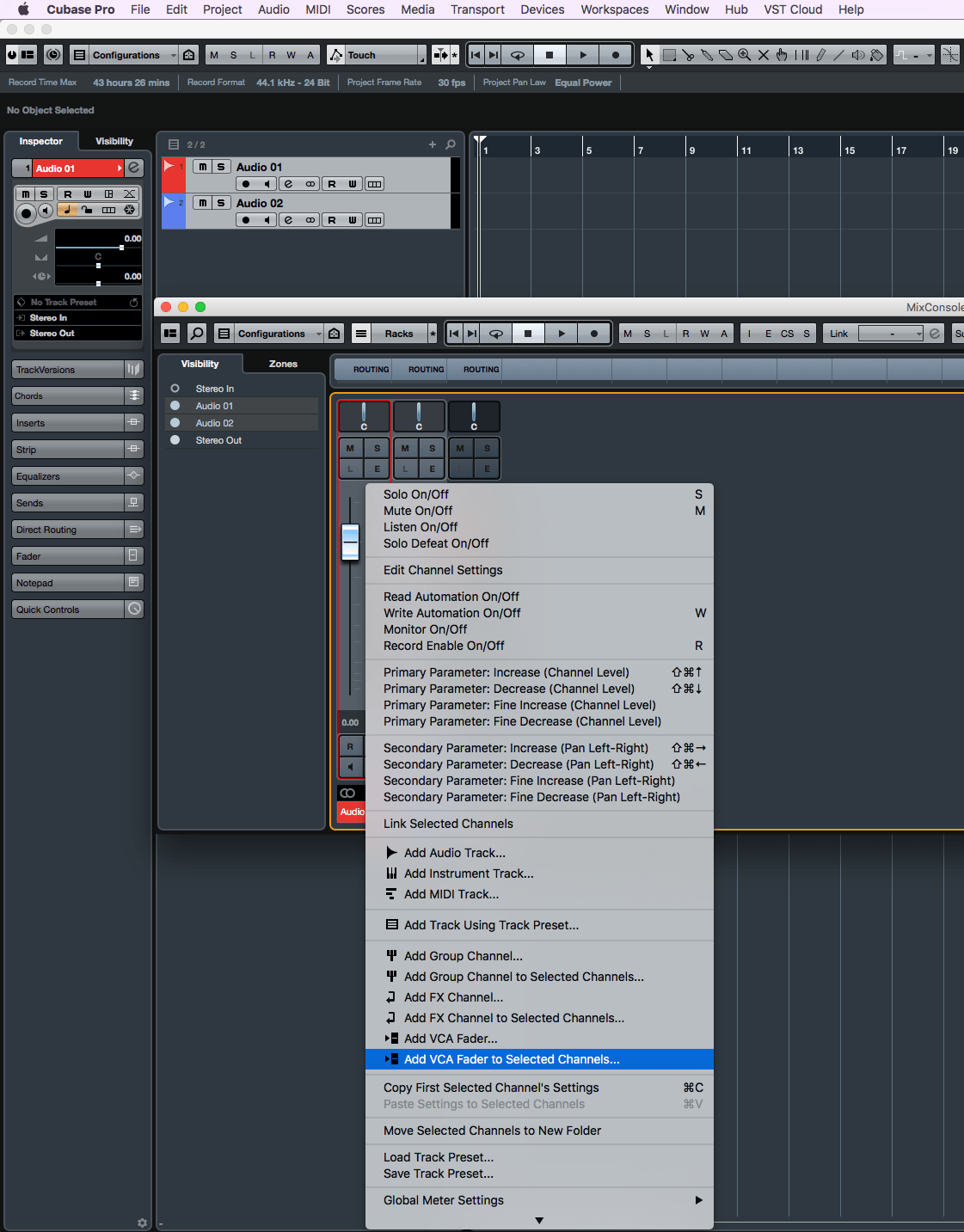Screen dimensions: 964x1232
Task: Click Monitor speaker on Audio 02 track
Action: pos(267,220)
